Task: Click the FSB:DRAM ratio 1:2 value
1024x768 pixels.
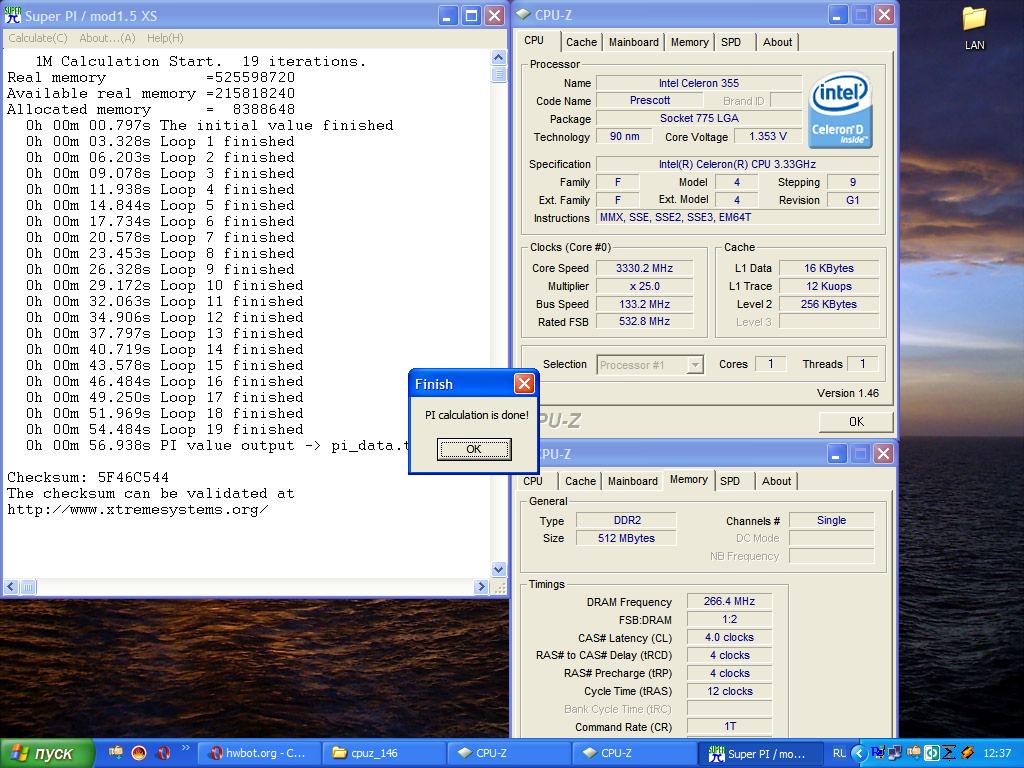Action: pyautogui.click(x=729, y=620)
